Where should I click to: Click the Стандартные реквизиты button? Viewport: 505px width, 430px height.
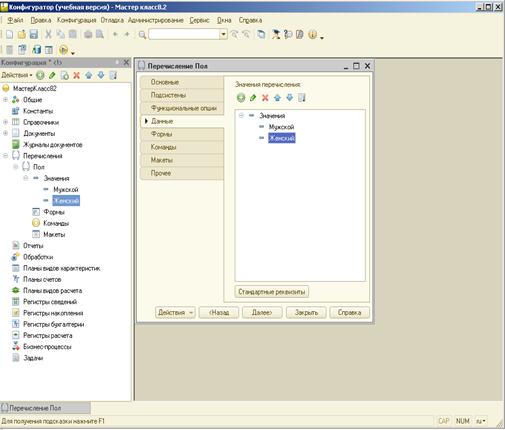pos(272,292)
